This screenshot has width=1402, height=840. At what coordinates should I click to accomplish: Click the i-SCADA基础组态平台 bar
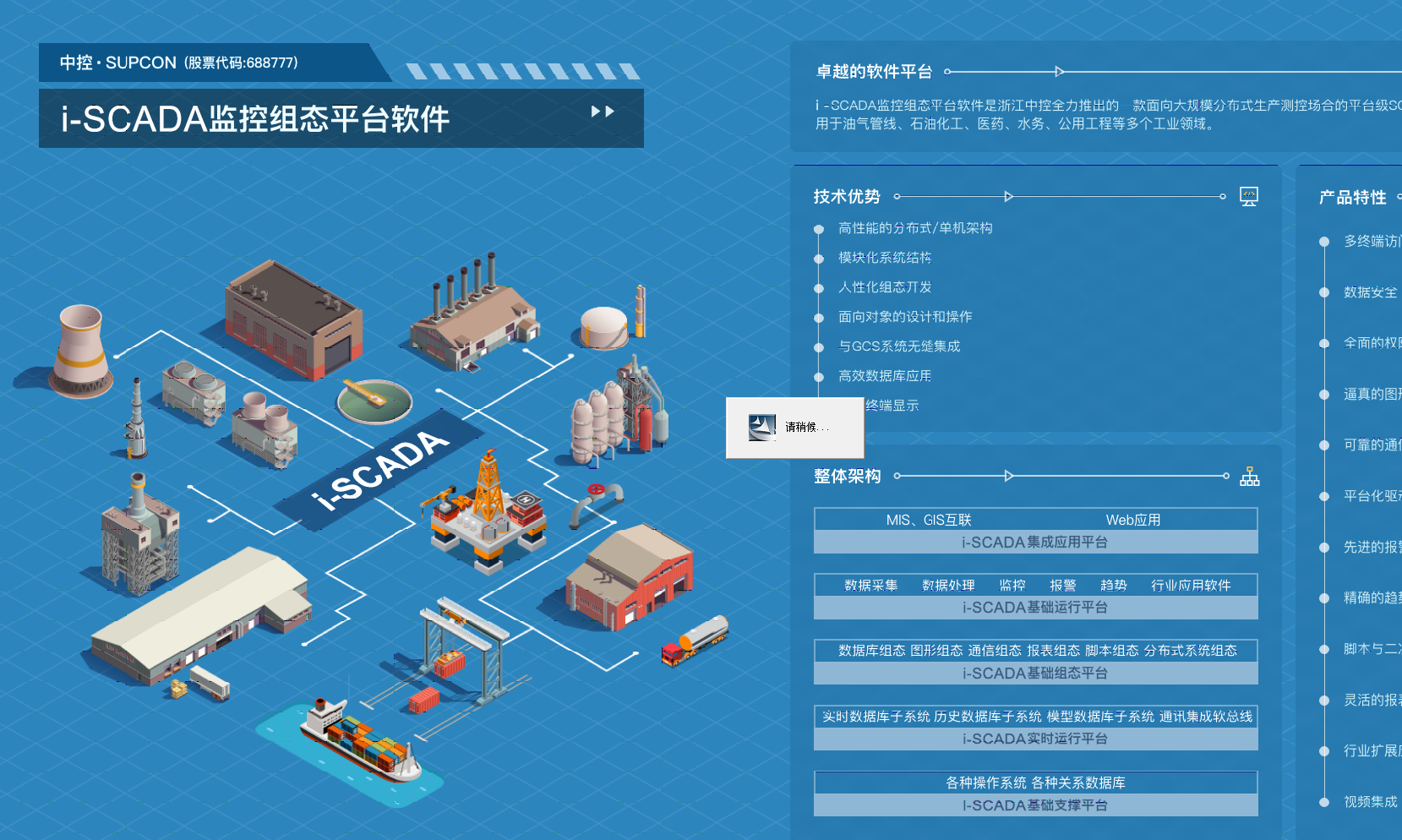click(x=1035, y=674)
